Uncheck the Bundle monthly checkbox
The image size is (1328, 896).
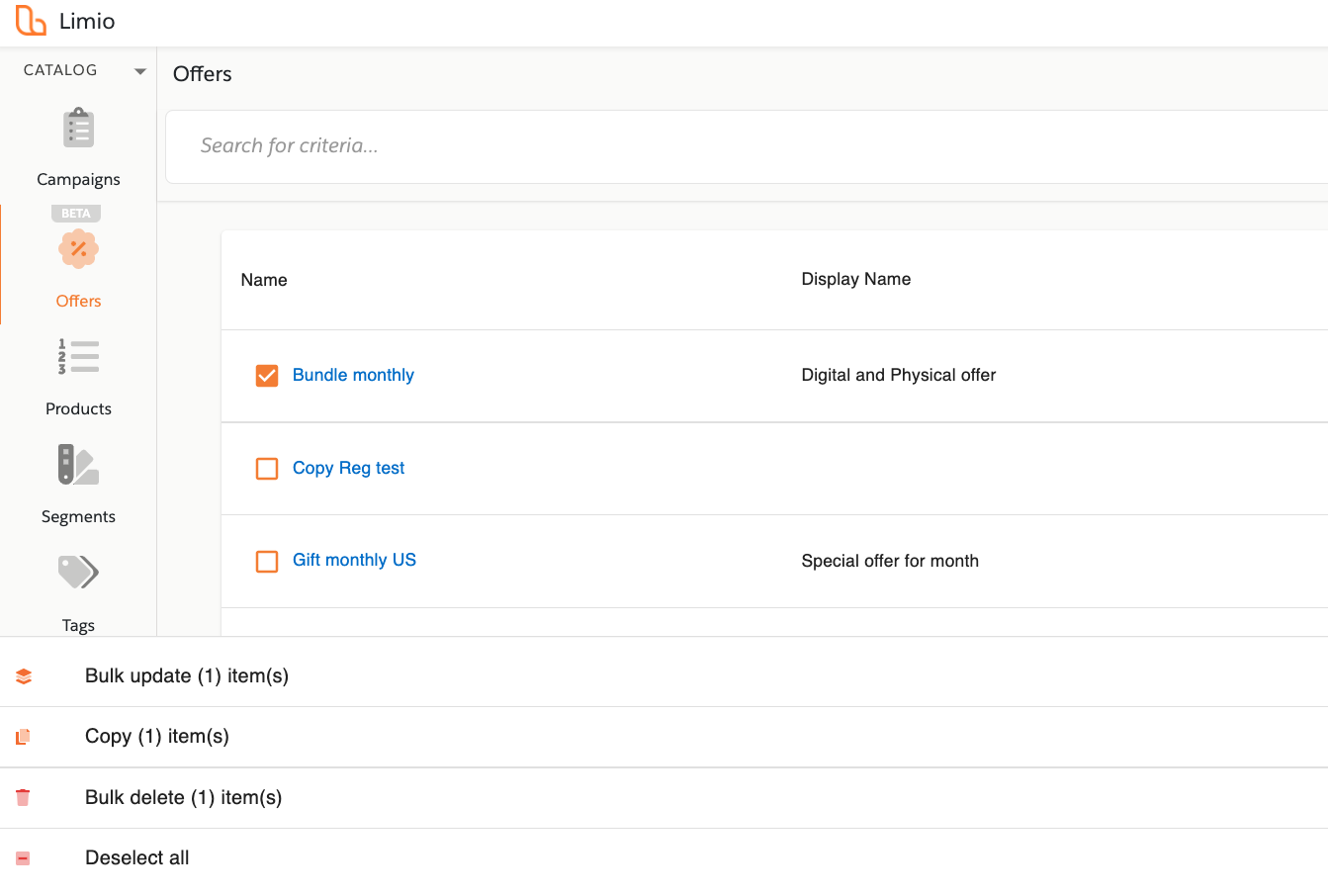[x=267, y=376]
